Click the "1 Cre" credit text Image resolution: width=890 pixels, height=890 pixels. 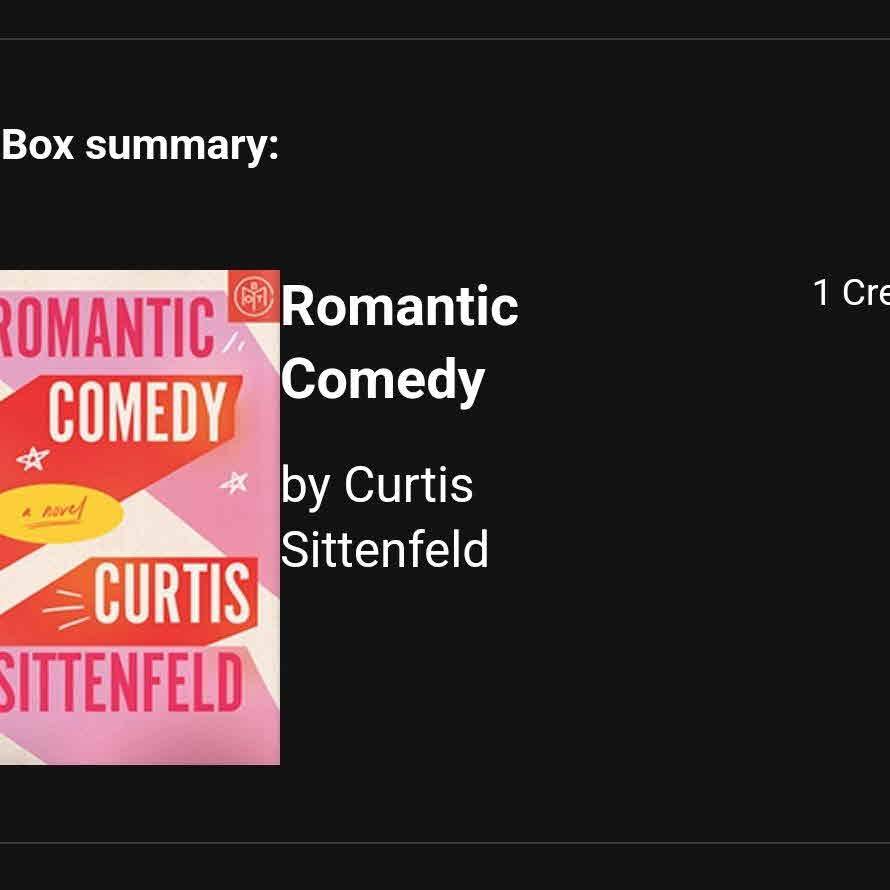pyautogui.click(x=850, y=293)
